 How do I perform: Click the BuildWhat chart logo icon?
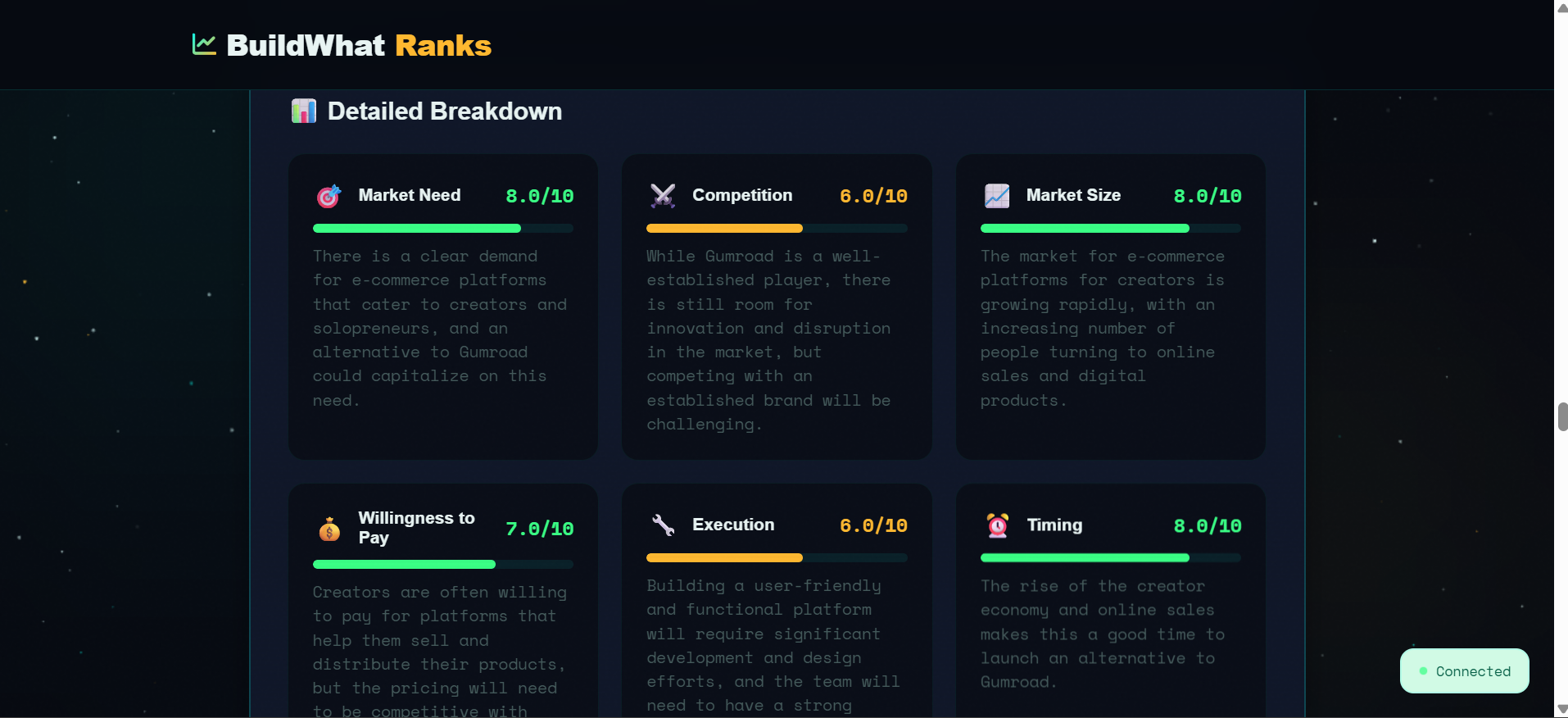[204, 44]
